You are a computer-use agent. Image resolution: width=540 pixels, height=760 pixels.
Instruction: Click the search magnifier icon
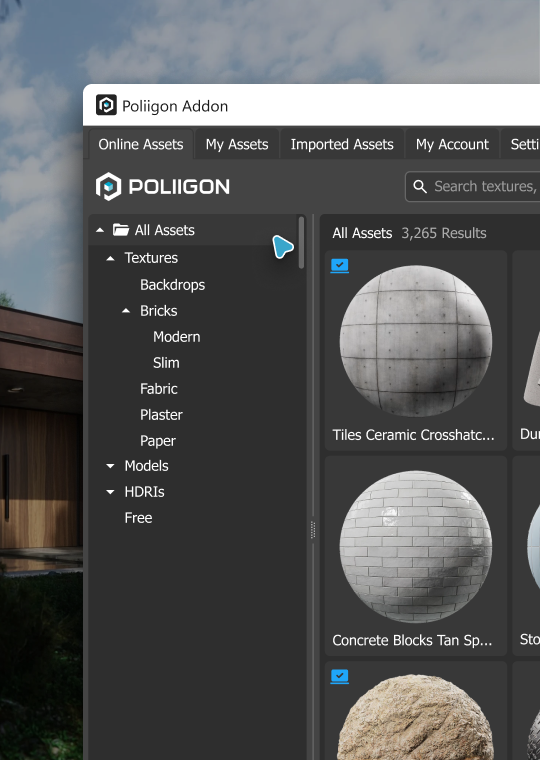420,187
